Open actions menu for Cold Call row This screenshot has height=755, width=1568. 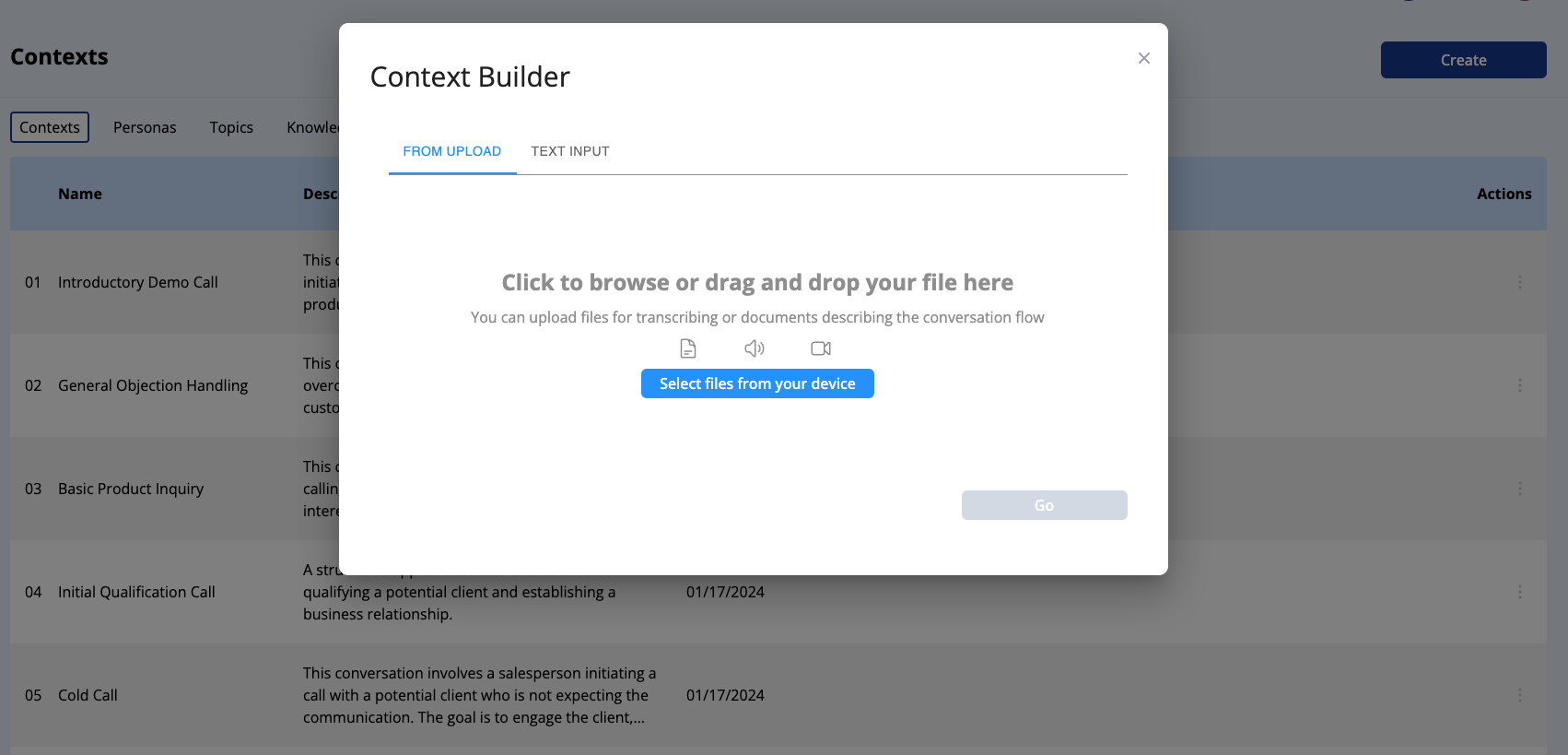[1520, 695]
